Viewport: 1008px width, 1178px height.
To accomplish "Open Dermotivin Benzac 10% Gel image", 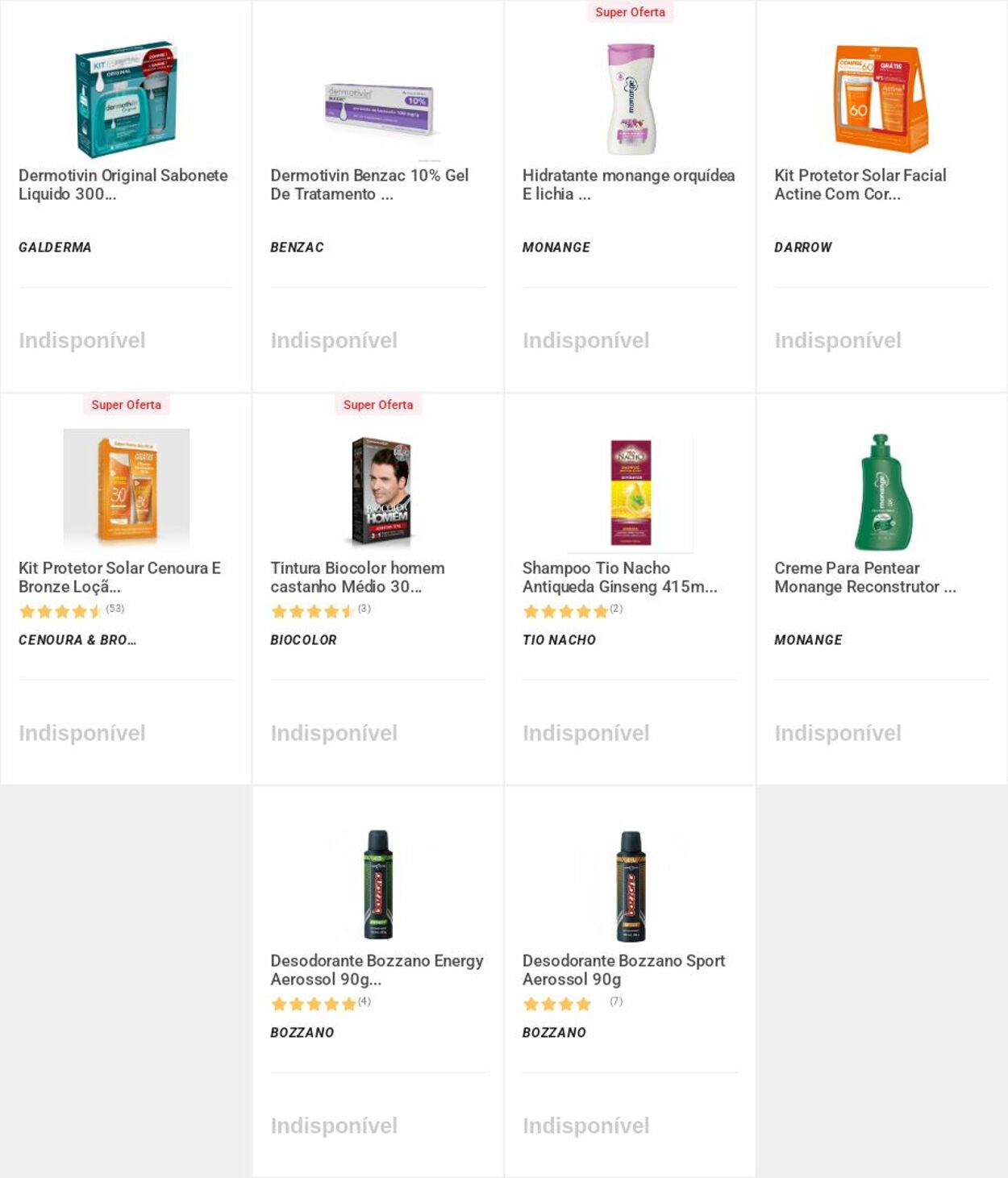I will click(379, 108).
